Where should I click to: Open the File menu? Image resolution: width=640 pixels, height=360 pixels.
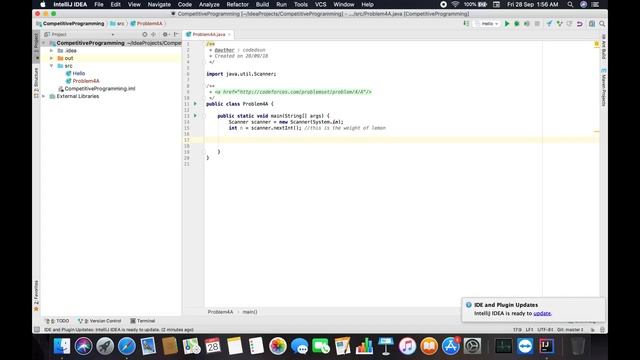(x=99, y=4)
